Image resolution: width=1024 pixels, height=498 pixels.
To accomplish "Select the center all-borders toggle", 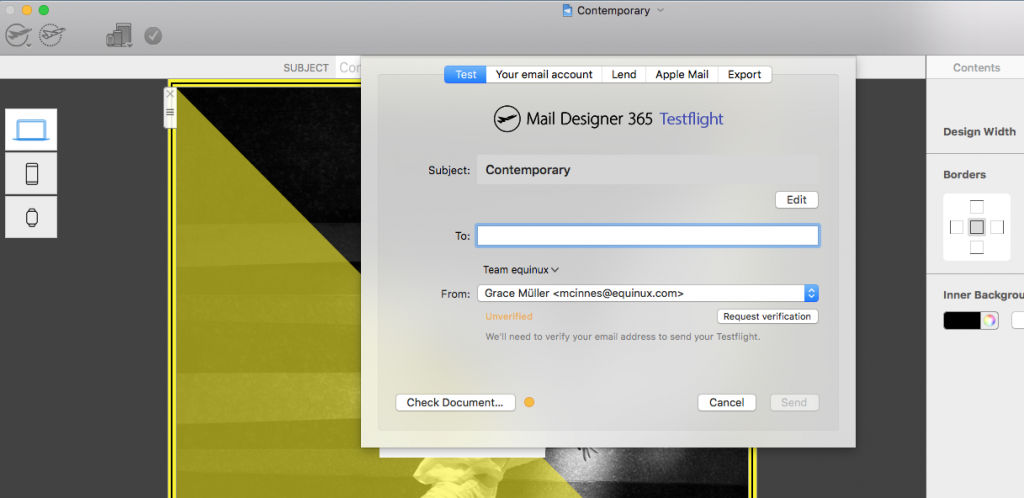I will click(977, 227).
